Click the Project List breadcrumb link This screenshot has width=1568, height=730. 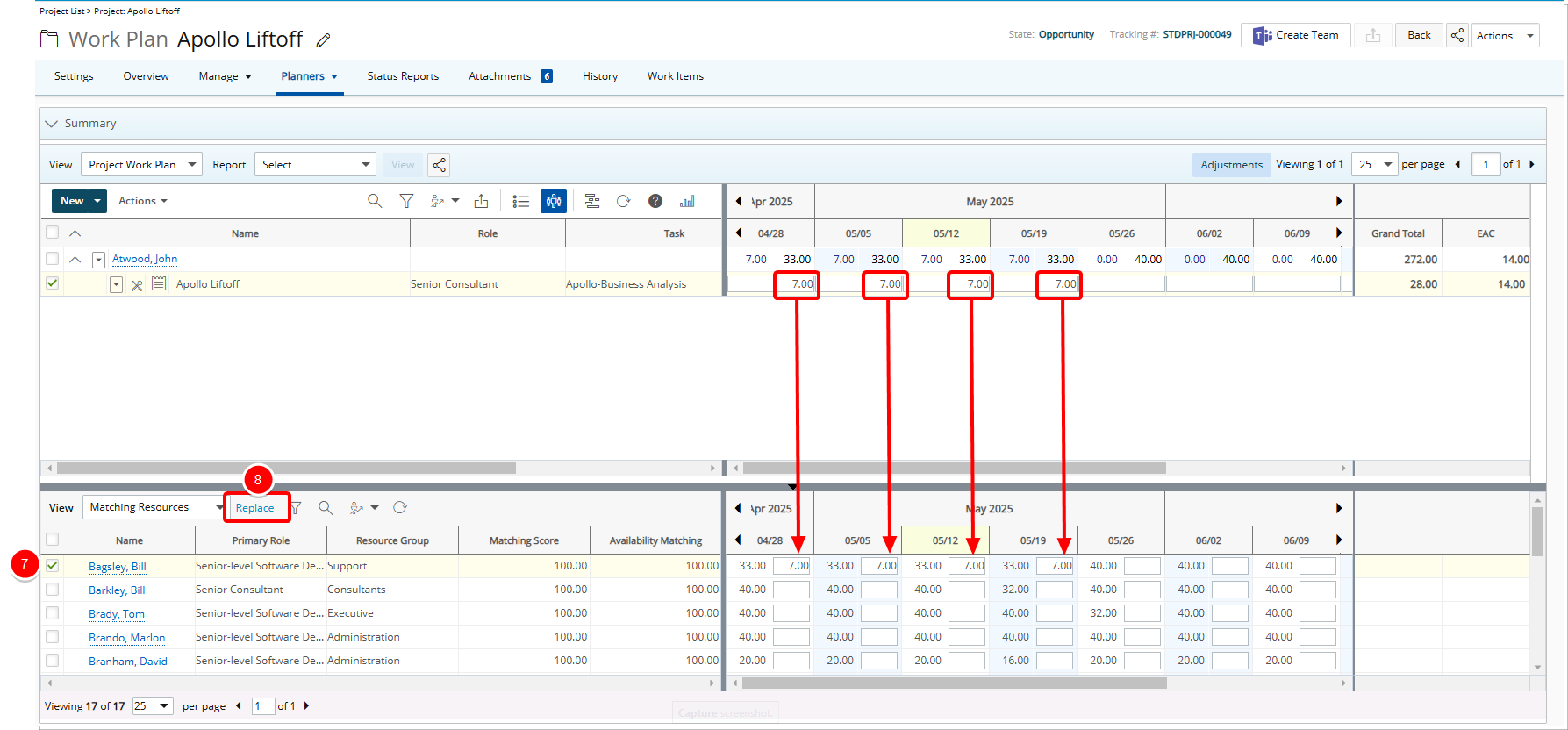click(x=62, y=11)
